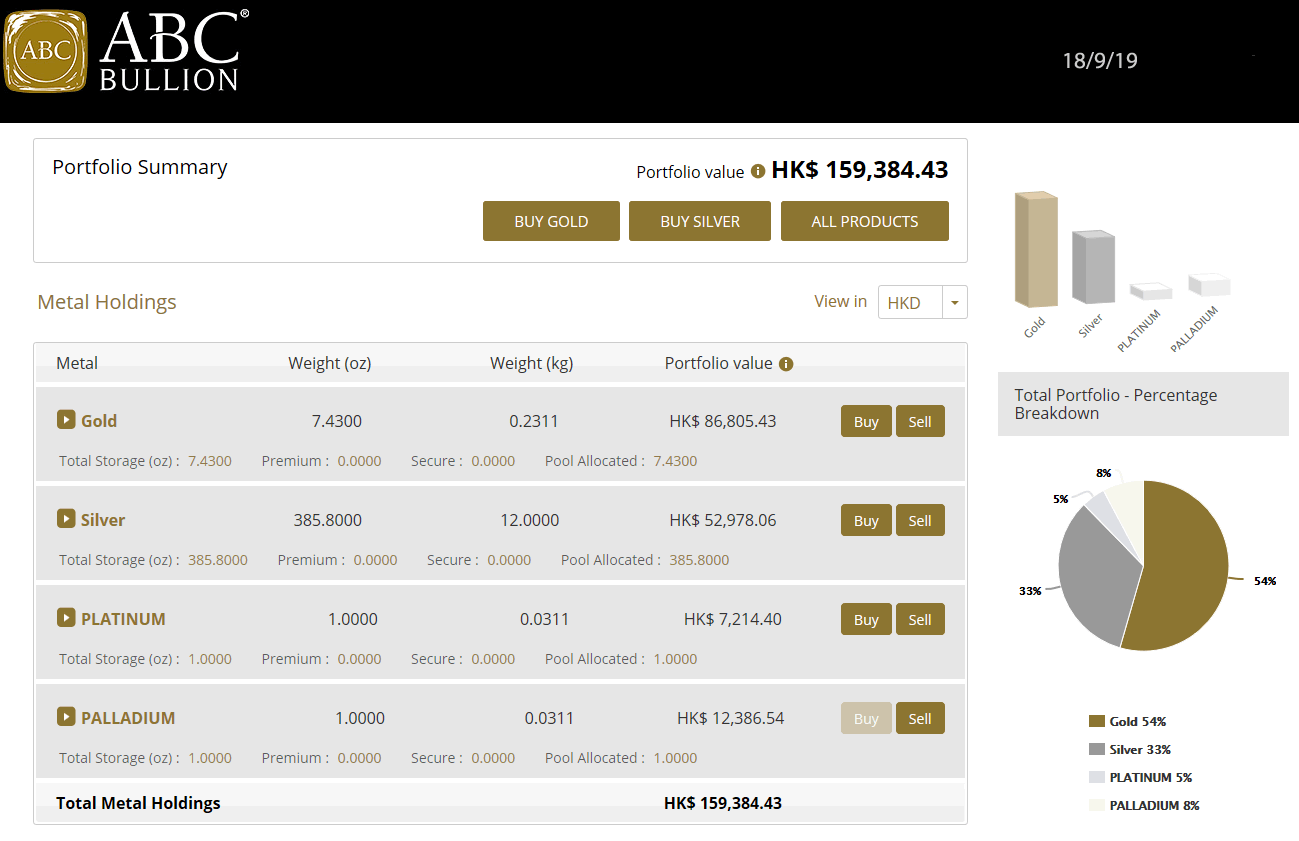Click Gold value HK$ 86,805.43
Viewport: 1299px width, 841px height.
point(723,421)
